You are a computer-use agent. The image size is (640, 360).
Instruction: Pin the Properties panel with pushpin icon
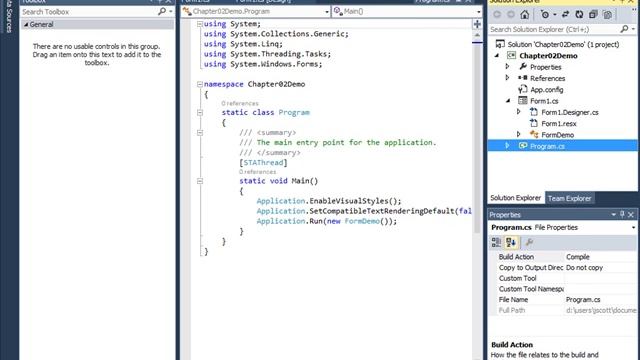point(622,214)
